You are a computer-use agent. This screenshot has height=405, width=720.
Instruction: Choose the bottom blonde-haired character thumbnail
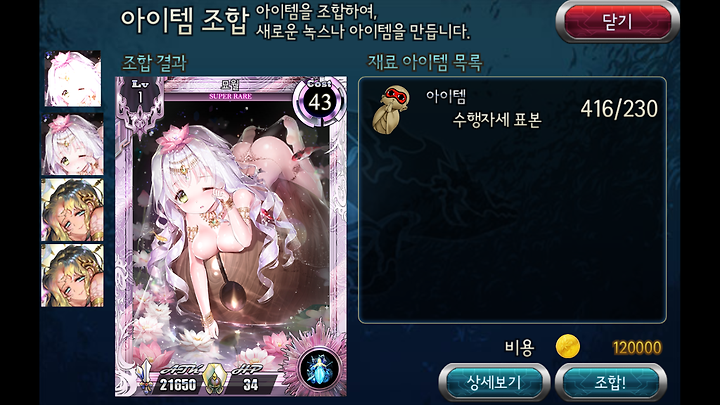pos(73,276)
